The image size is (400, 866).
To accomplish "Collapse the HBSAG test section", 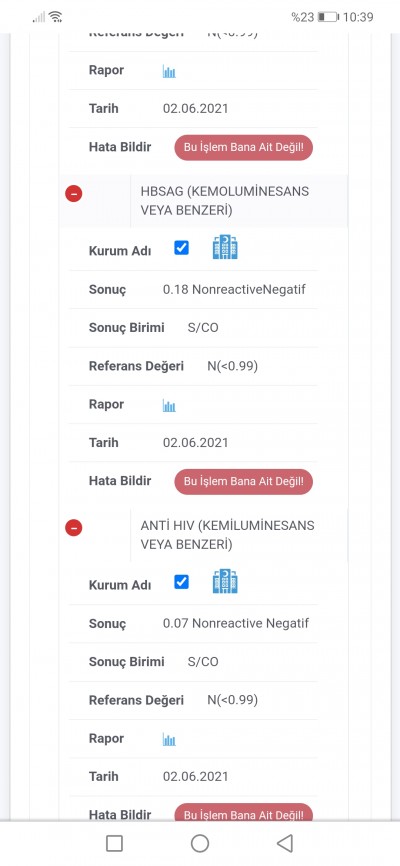I will (x=73, y=194).
